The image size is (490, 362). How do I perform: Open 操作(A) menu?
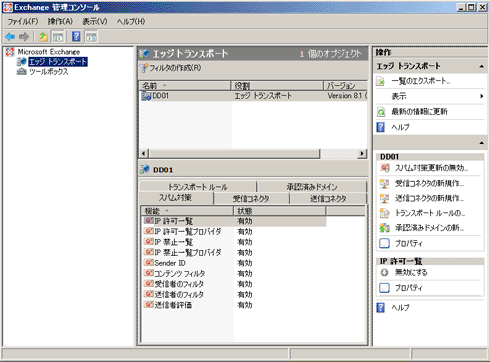click(60, 22)
